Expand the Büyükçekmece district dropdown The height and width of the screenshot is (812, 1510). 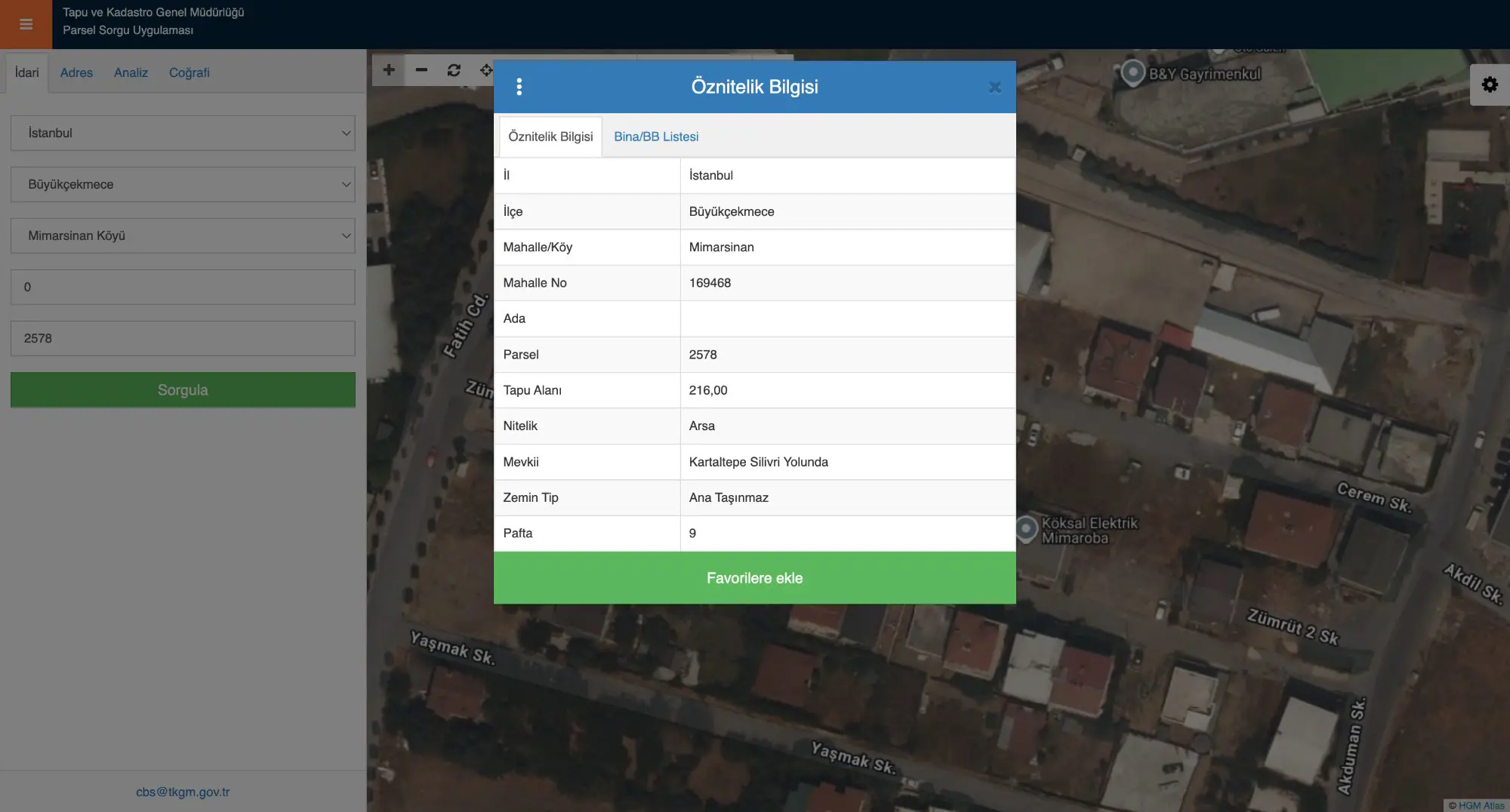tap(183, 184)
